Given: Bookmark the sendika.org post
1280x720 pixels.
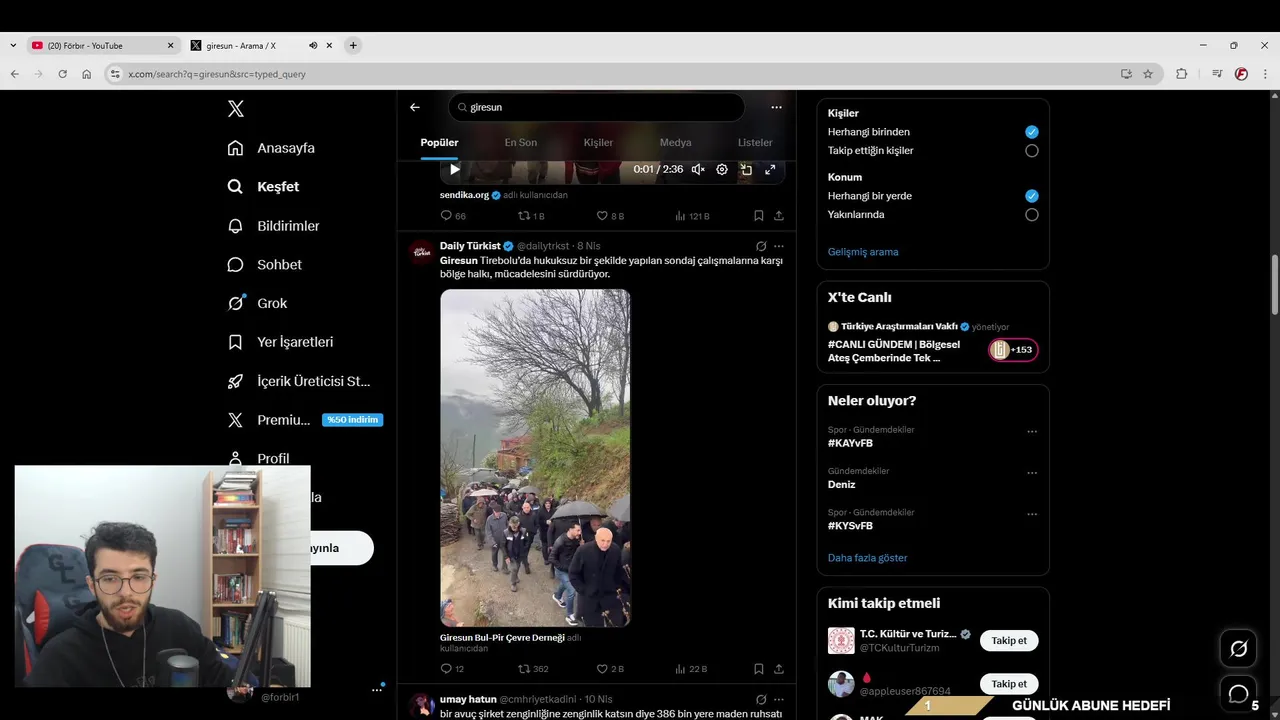Looking at the screenshot, I should [x=759, y=216].
